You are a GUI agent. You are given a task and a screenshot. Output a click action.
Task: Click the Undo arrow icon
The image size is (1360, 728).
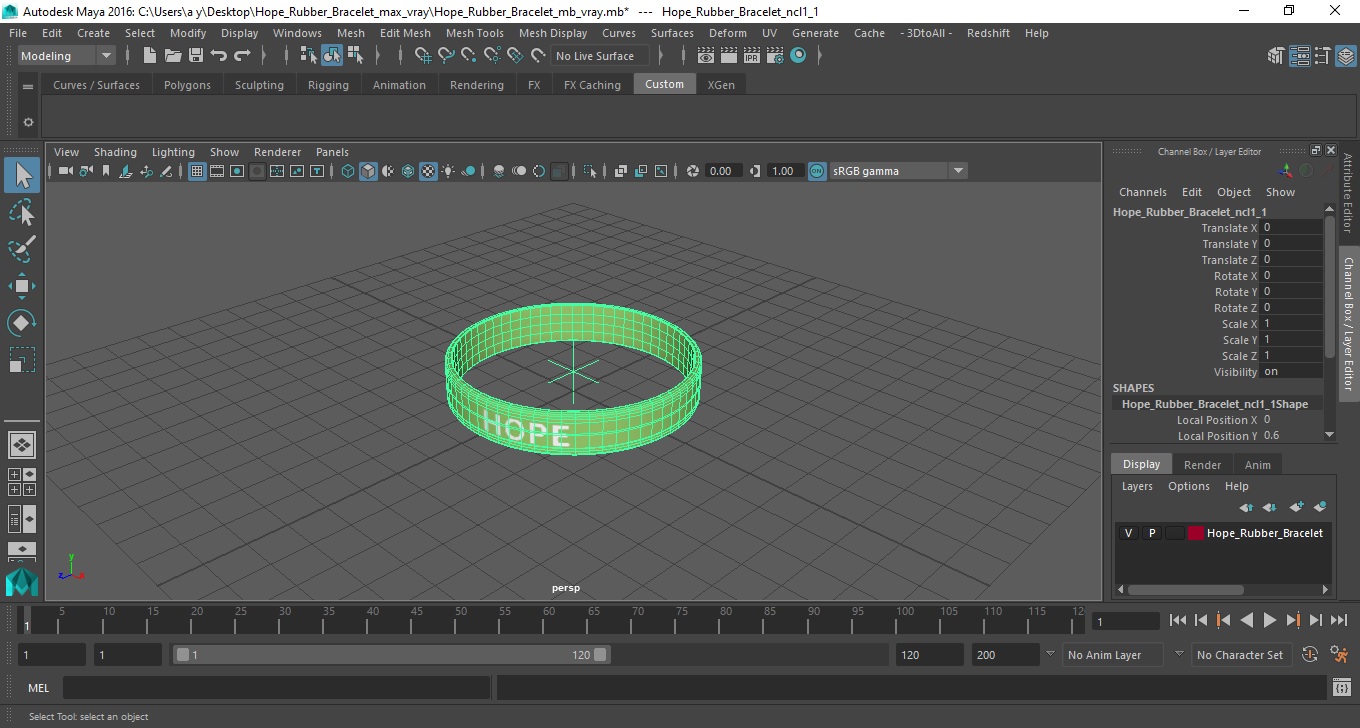(219, 56)
